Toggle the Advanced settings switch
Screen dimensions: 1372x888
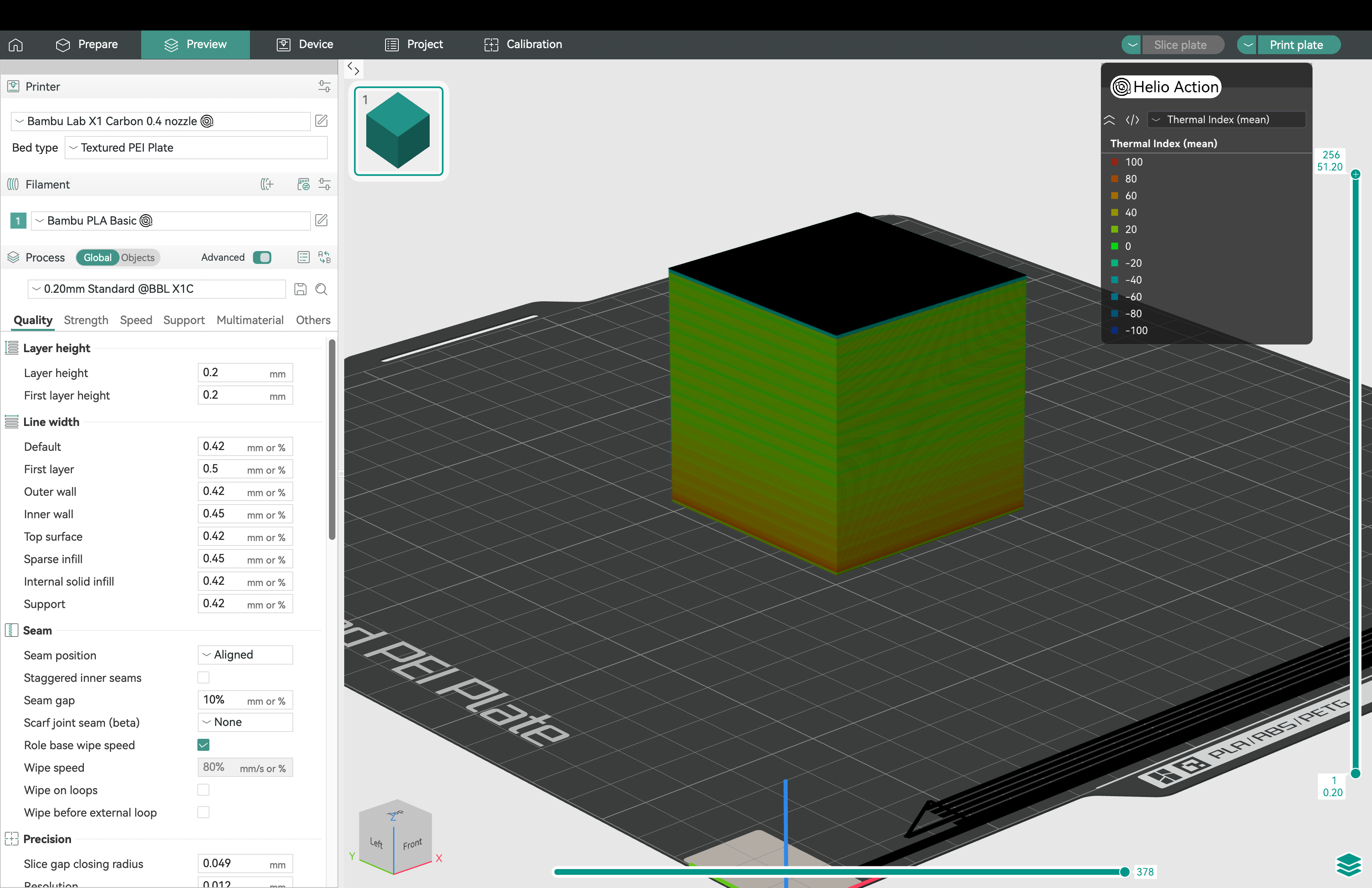262,257
